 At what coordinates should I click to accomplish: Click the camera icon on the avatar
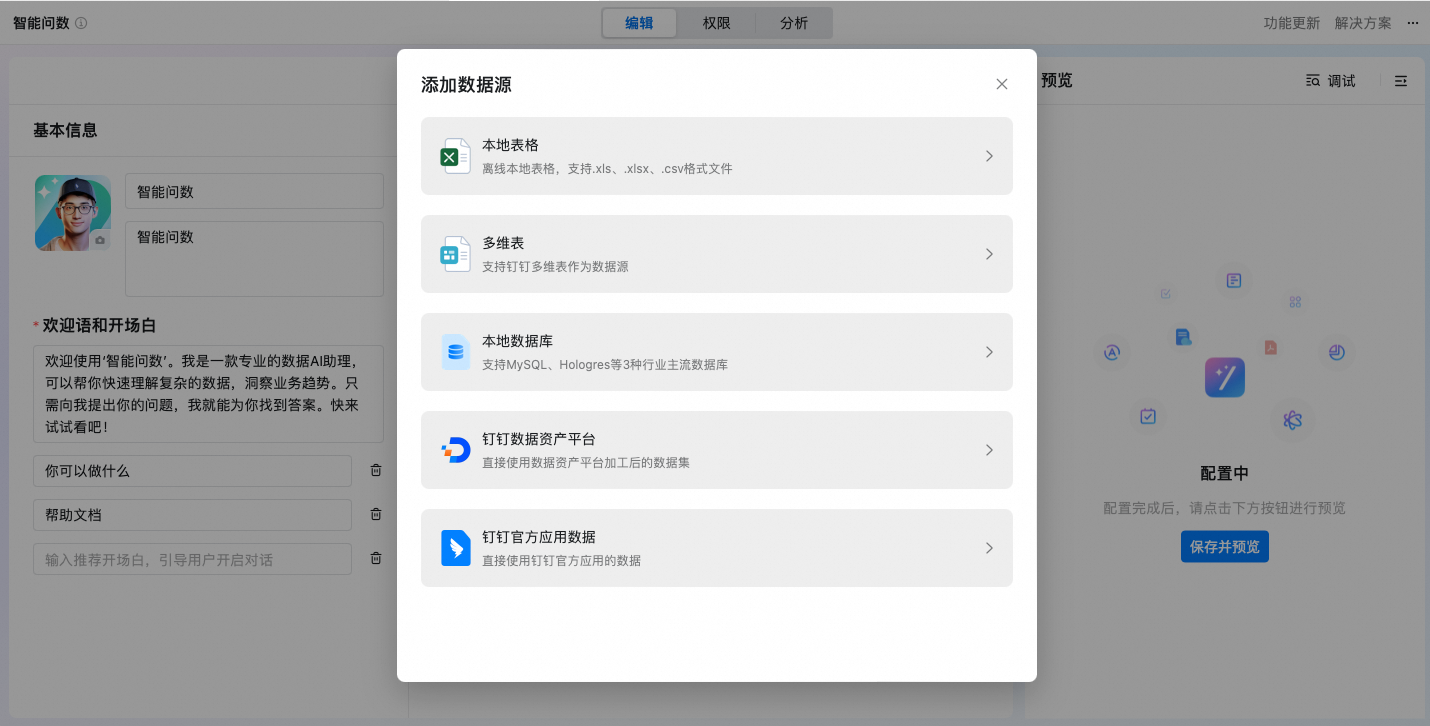click(100, 241)
